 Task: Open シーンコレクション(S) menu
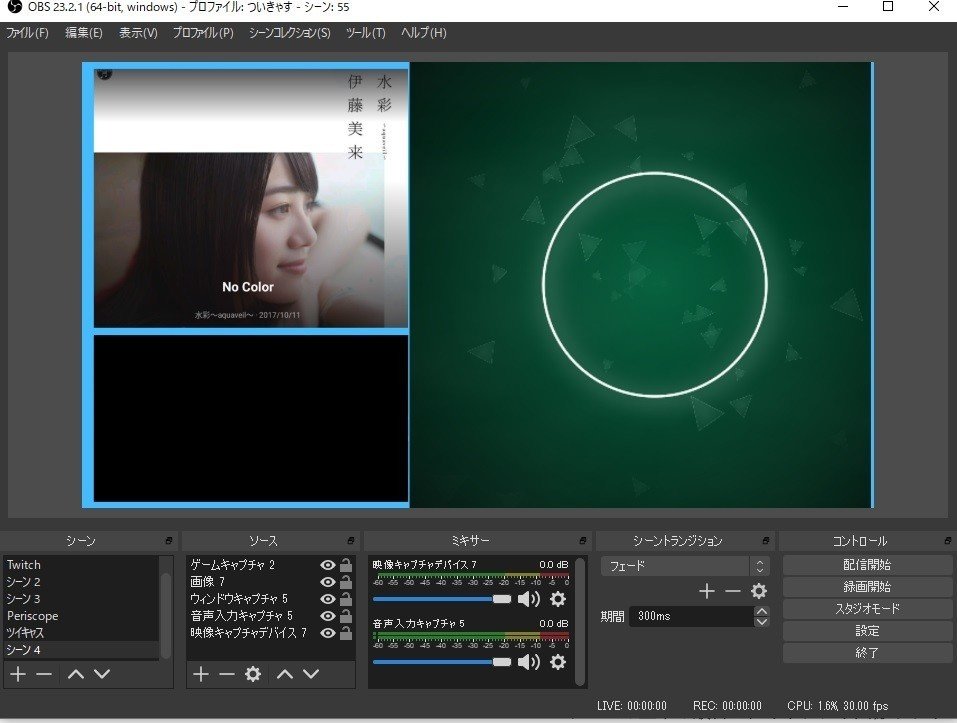289,33
